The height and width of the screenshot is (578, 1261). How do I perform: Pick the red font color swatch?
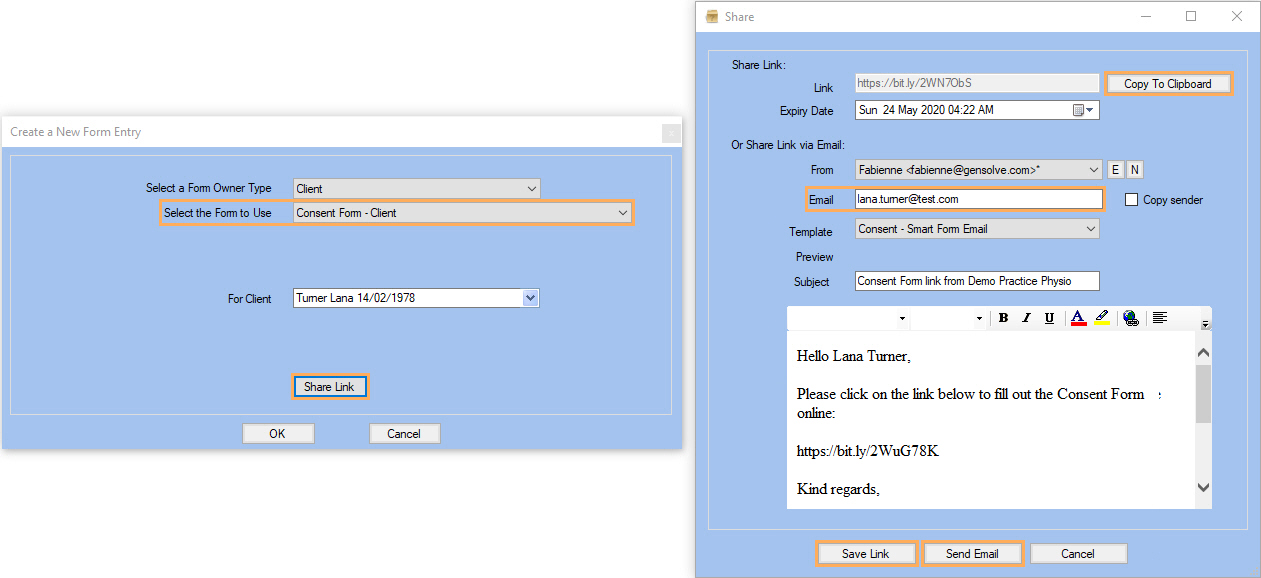pyautogui.click(x=1078, y=318)
